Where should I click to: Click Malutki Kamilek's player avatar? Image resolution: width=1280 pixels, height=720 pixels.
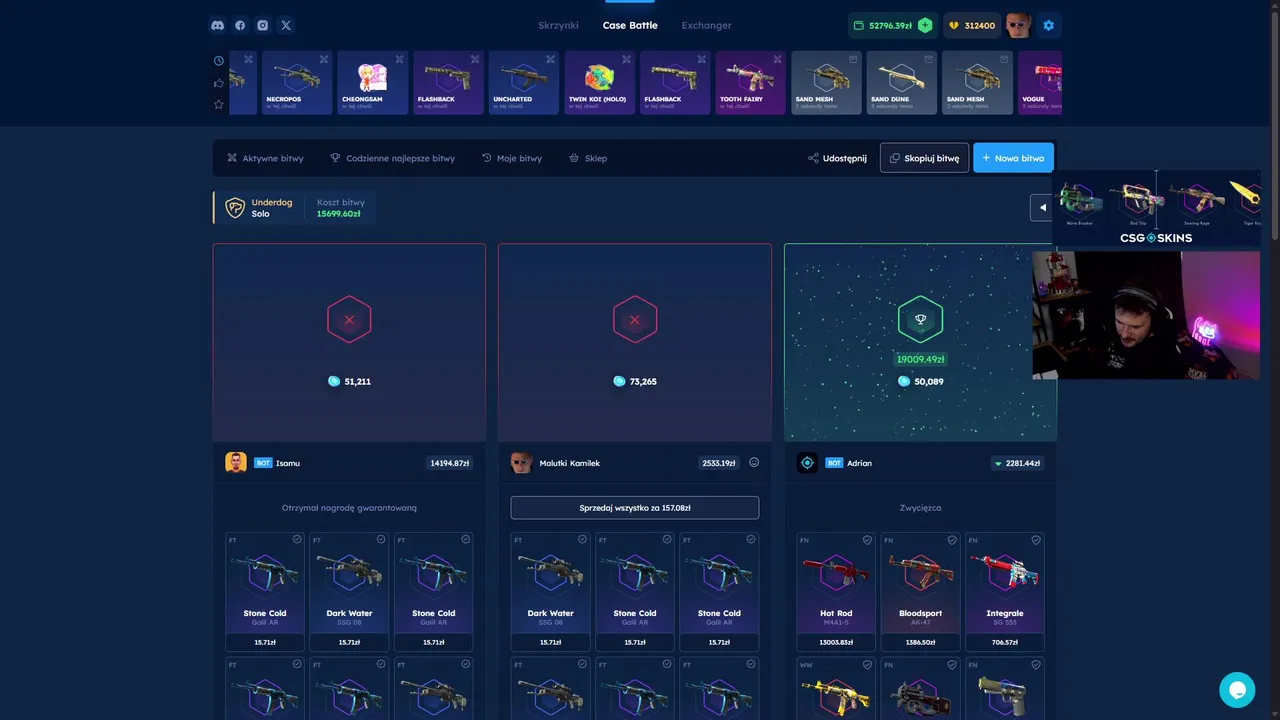click(521, 463)
